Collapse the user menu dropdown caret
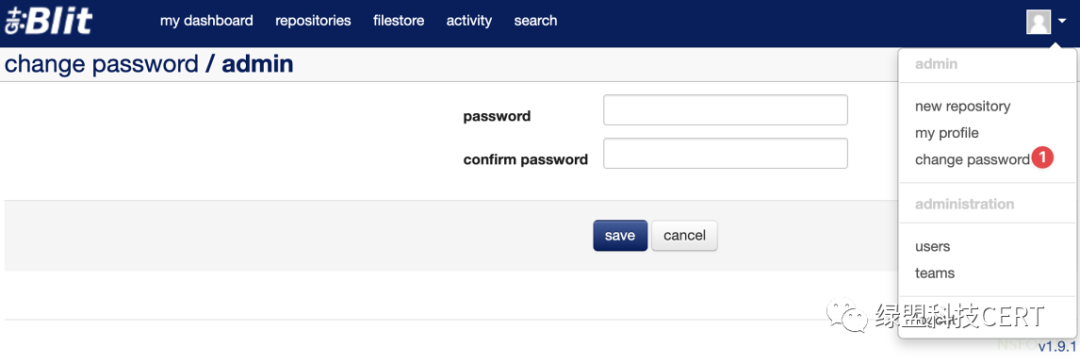 tap(1061, 22)
